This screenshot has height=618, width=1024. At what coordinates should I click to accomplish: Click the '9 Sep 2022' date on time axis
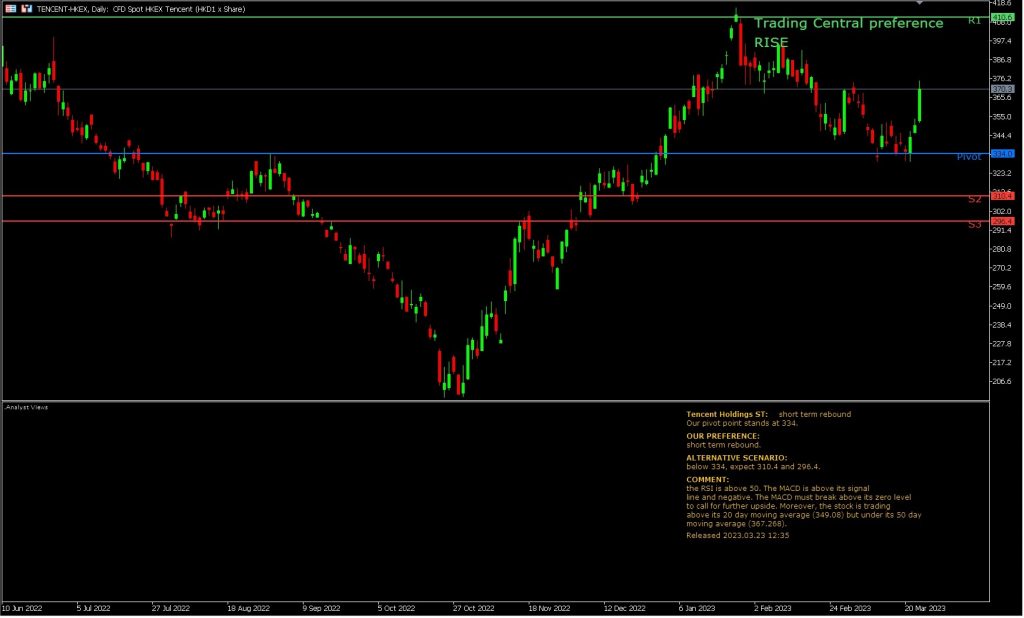coord(321,609)
